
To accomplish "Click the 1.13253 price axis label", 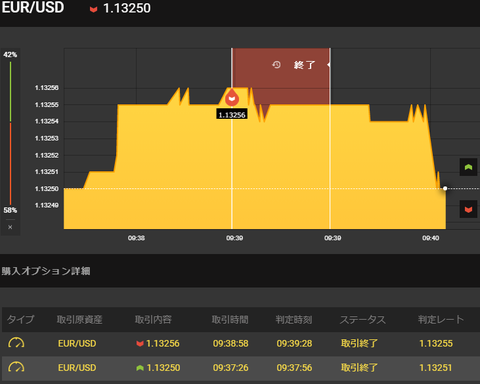I will tap(47, 138).
